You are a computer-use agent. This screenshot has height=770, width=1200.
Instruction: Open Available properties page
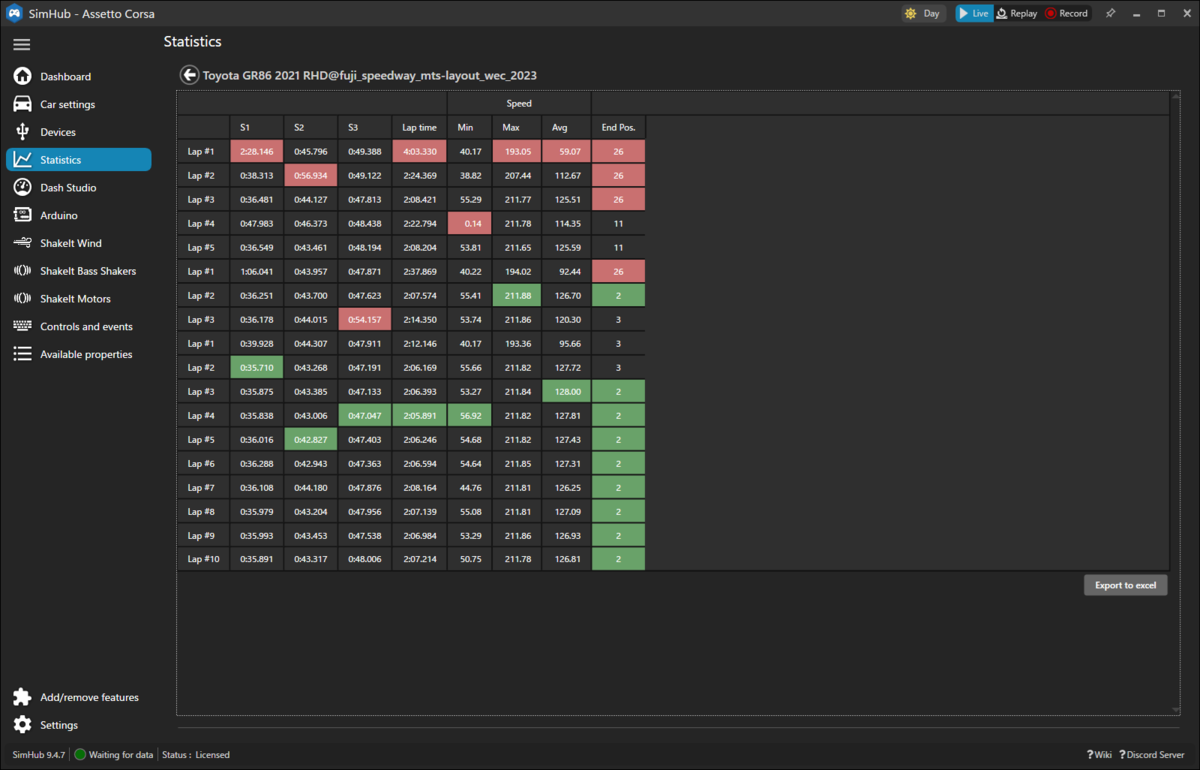pyautogui.click(x=78, y=354)
